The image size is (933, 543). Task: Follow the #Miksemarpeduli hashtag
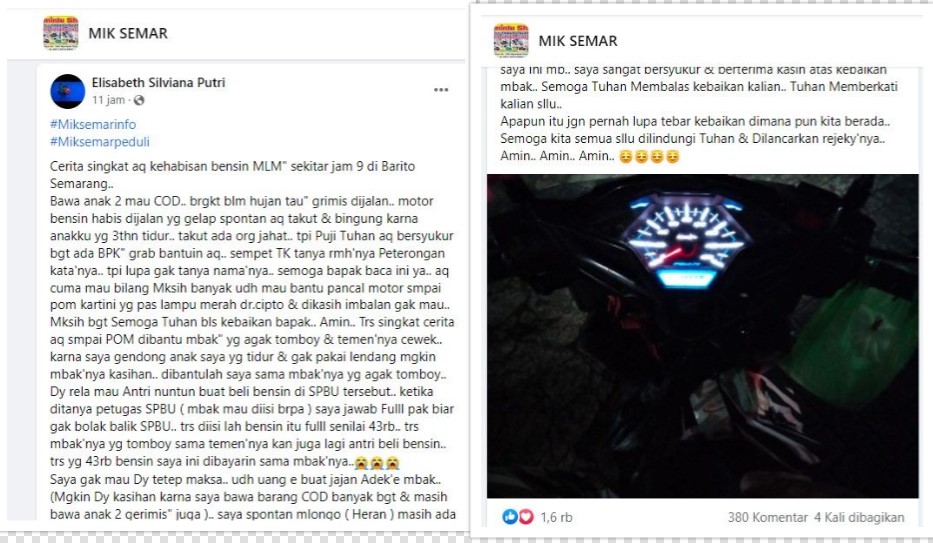(100, 142)
